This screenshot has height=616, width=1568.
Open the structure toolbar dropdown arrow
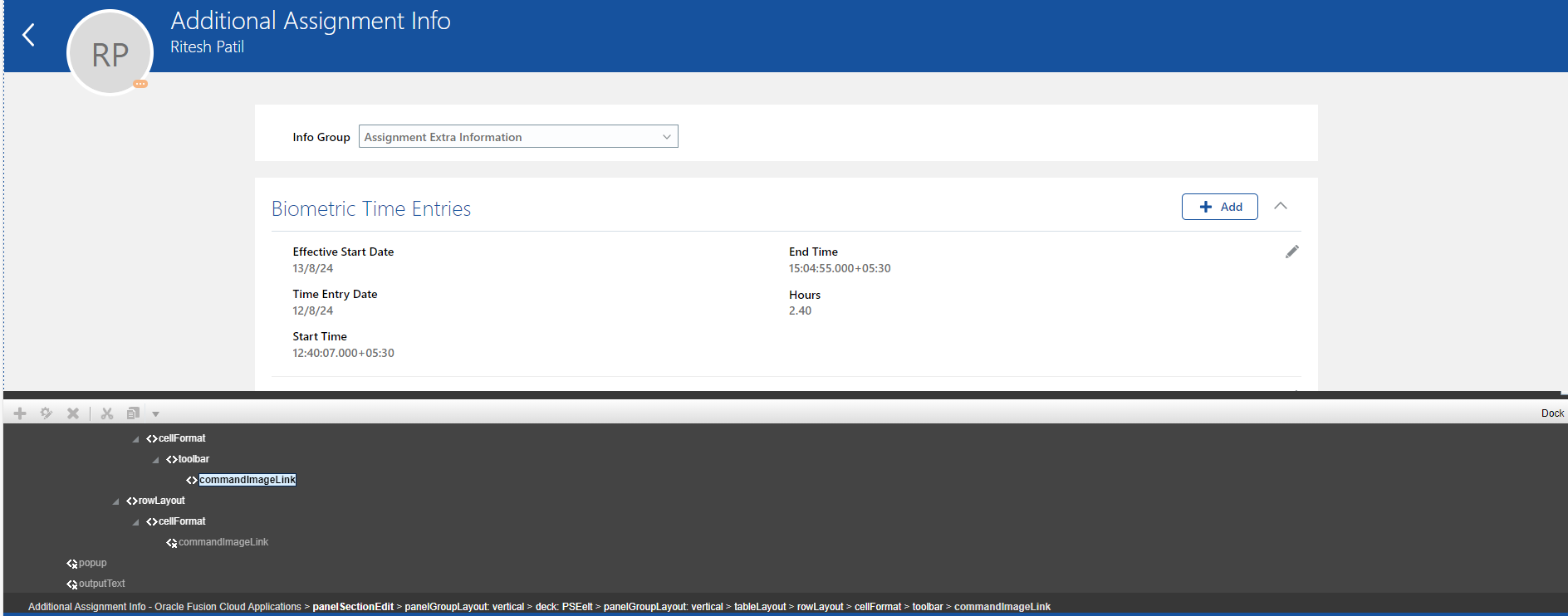pyautogui.click(x=155, y=414)
